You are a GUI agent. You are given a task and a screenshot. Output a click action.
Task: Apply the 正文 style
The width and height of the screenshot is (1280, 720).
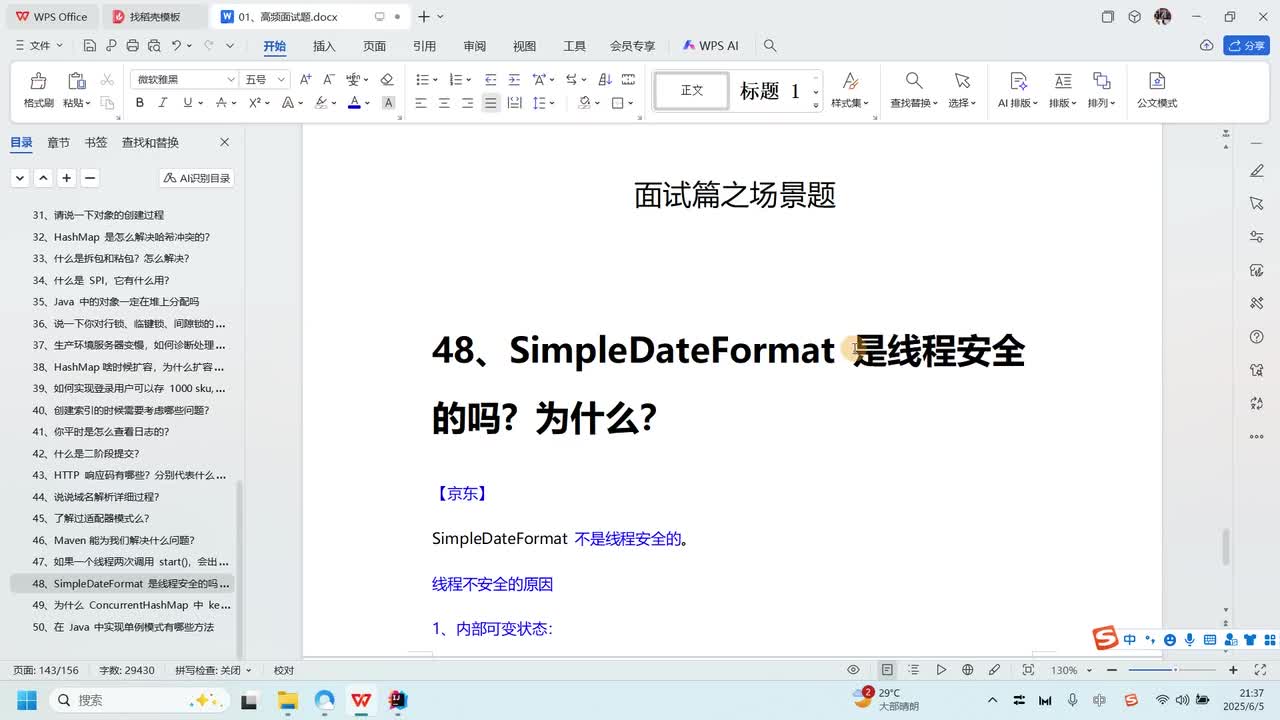coord(692,91)
